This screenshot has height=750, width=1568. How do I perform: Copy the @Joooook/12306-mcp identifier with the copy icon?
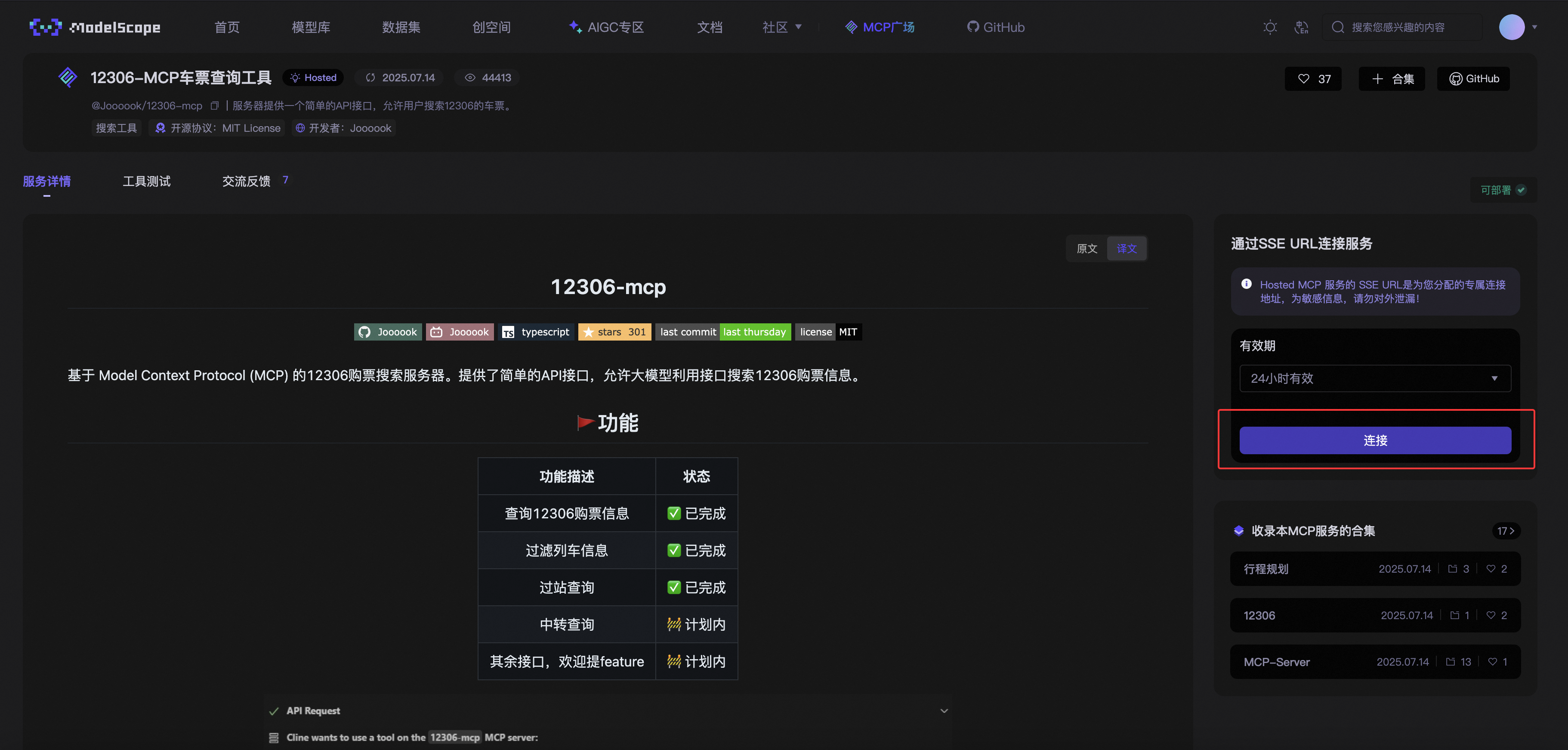(214, 105)
